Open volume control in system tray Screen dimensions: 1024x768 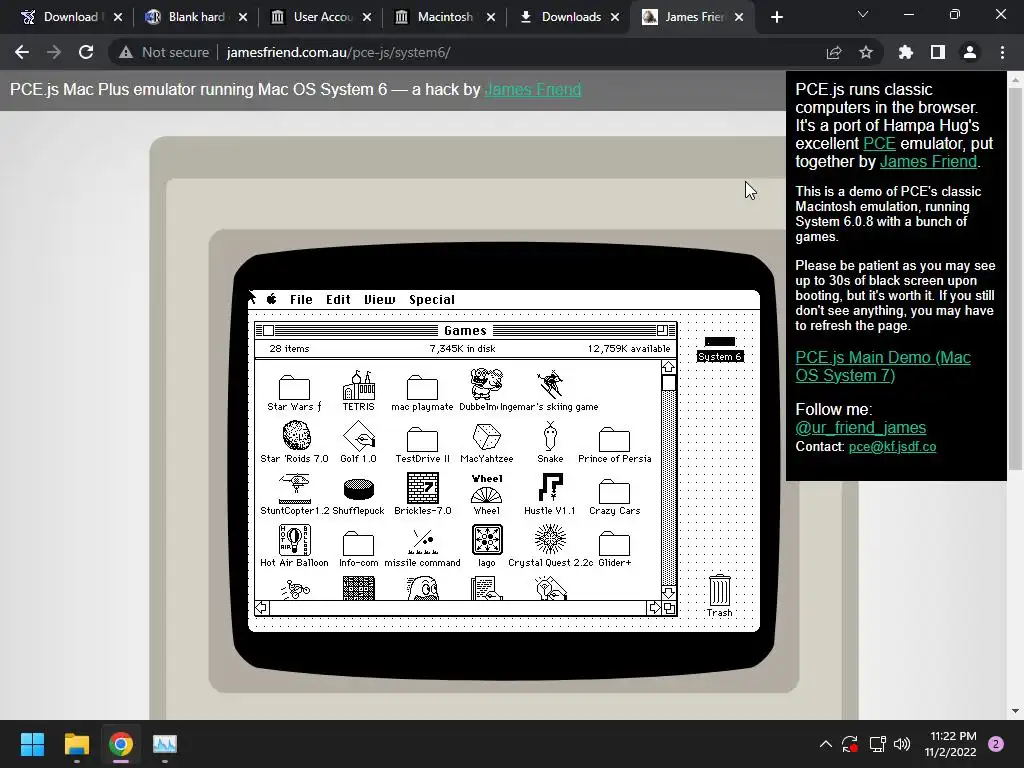pyautogui.click(x=902, y=744)
